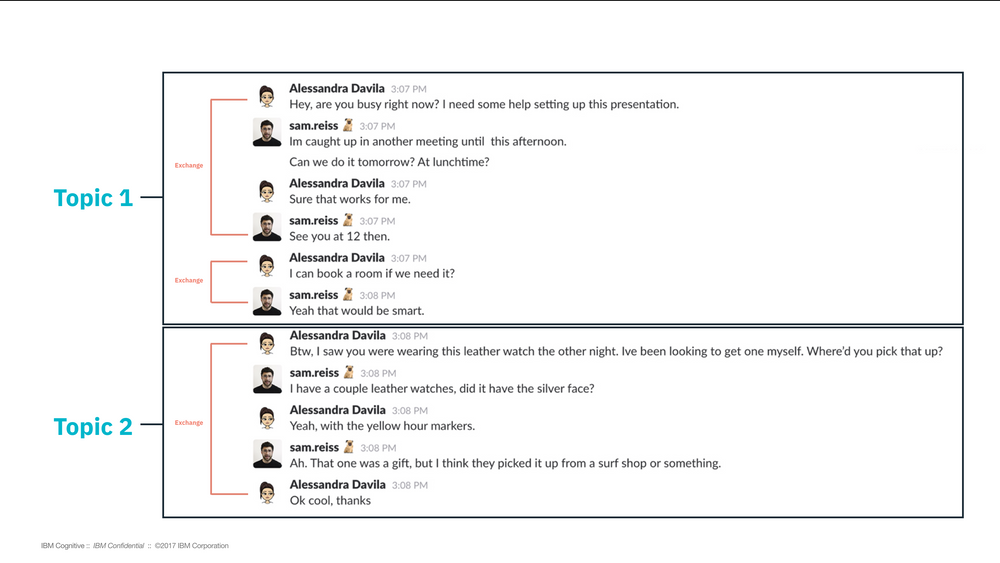Viewport: 1000px width, 563px height.
Task: Click sam.reiss avatar beside "Im caught up" message
Action: [266, 133]
